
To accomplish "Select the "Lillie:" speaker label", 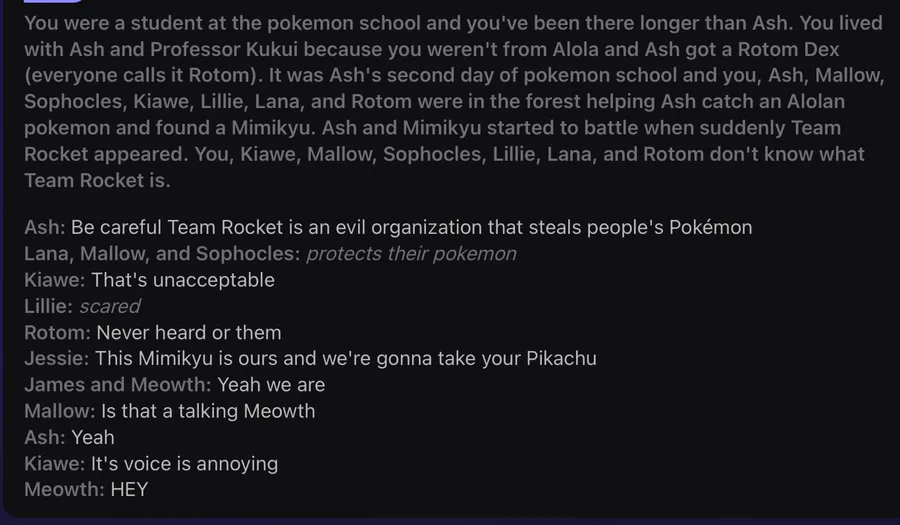I will (49, 306).
